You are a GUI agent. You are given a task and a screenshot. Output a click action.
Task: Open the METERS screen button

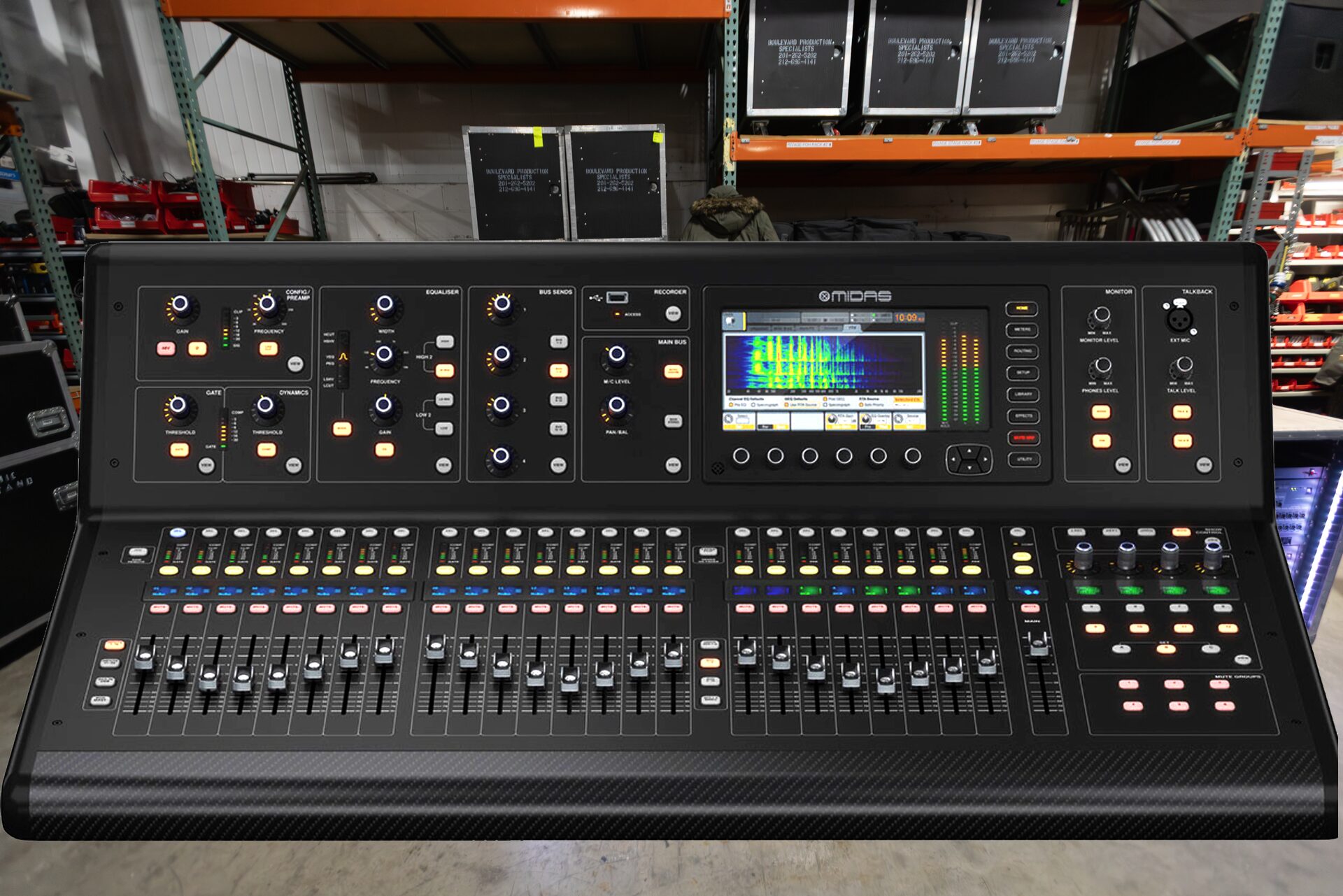pos(1022,329)
